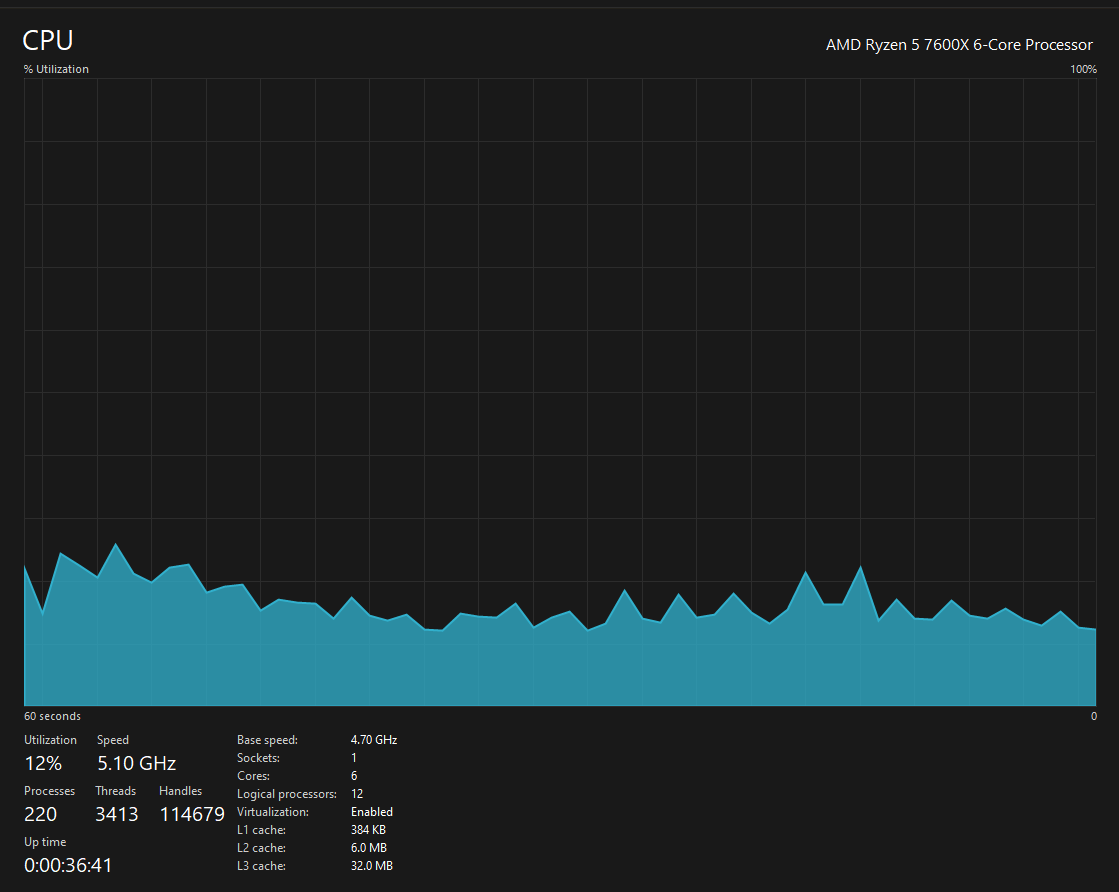The image size is (1119, 892).
Task: Click the Processes count 220
Action: point(41,814)
